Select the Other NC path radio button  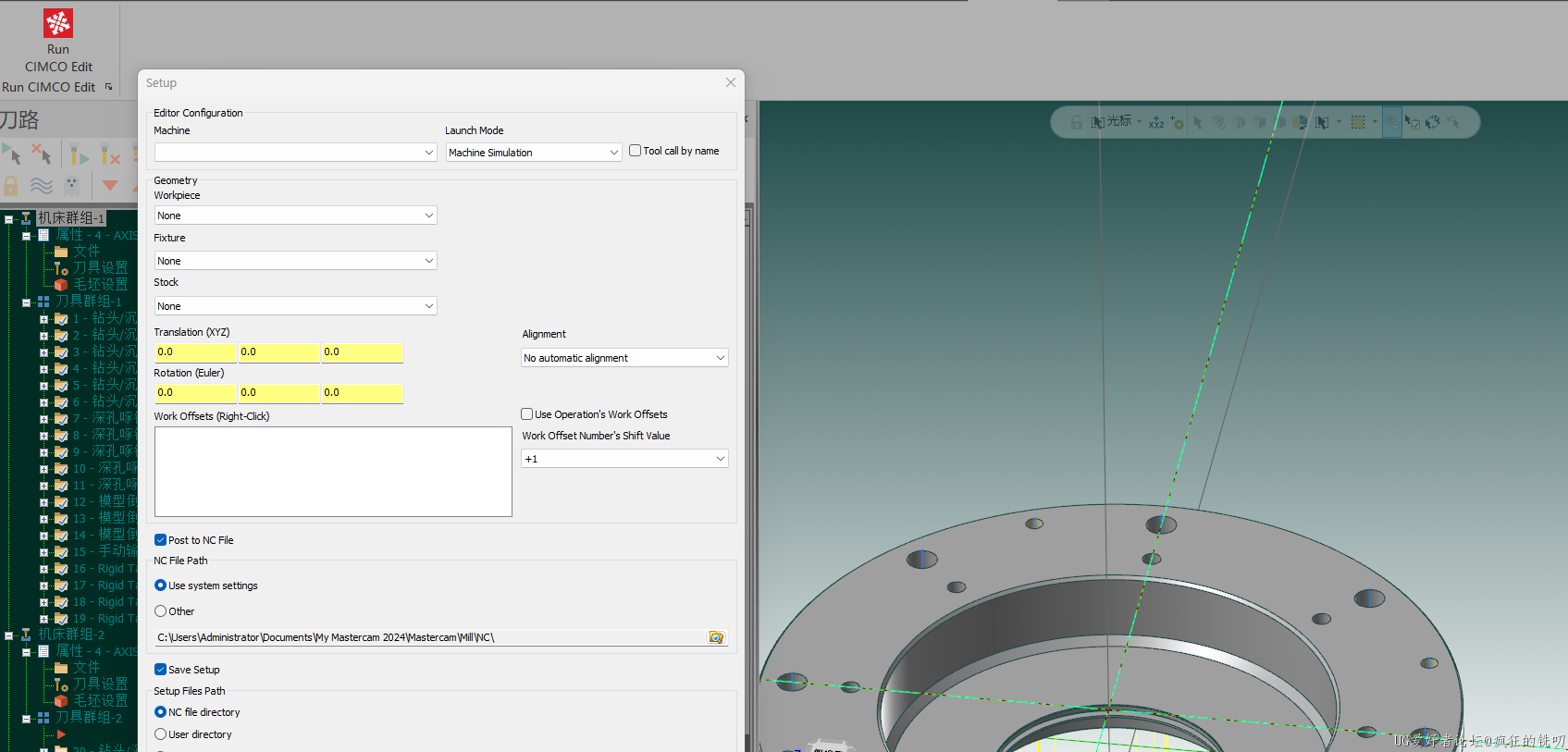161,611
